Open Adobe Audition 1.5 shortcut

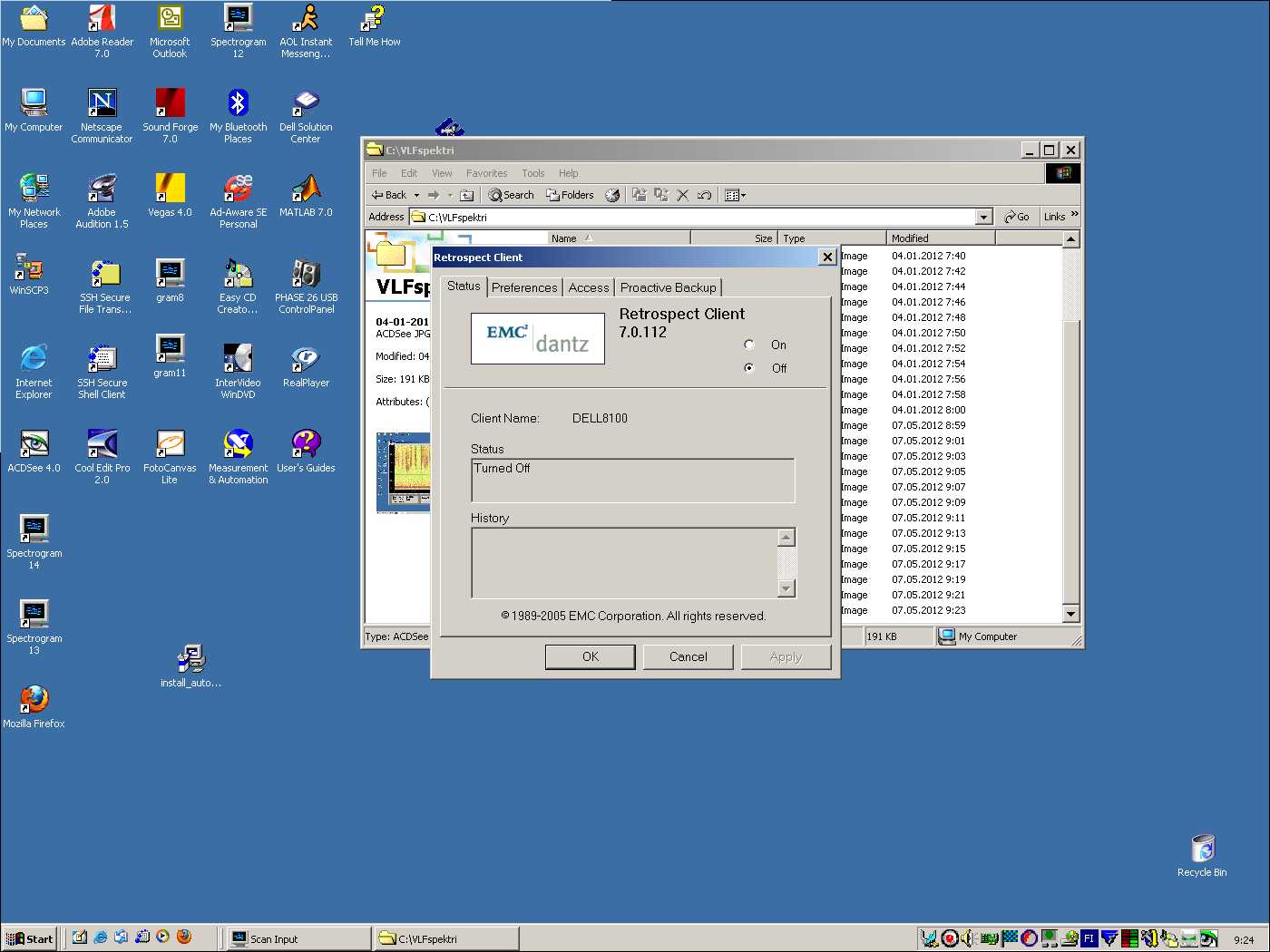[x=102, y=201]
